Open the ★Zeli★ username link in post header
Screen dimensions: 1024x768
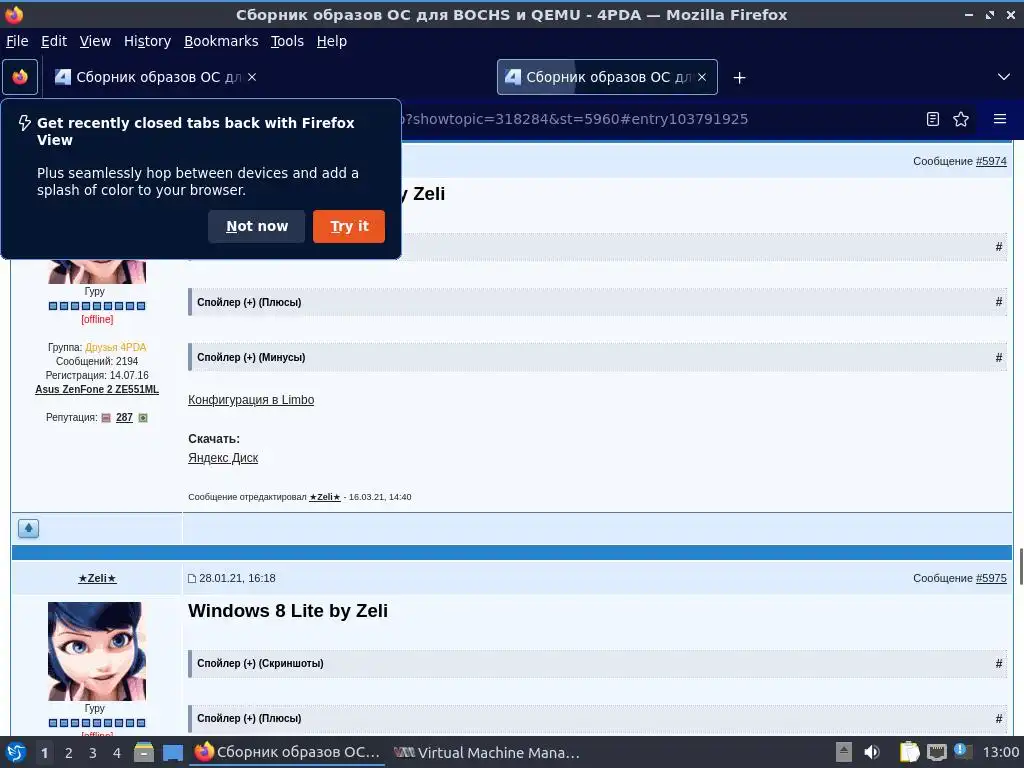[97, 578]
